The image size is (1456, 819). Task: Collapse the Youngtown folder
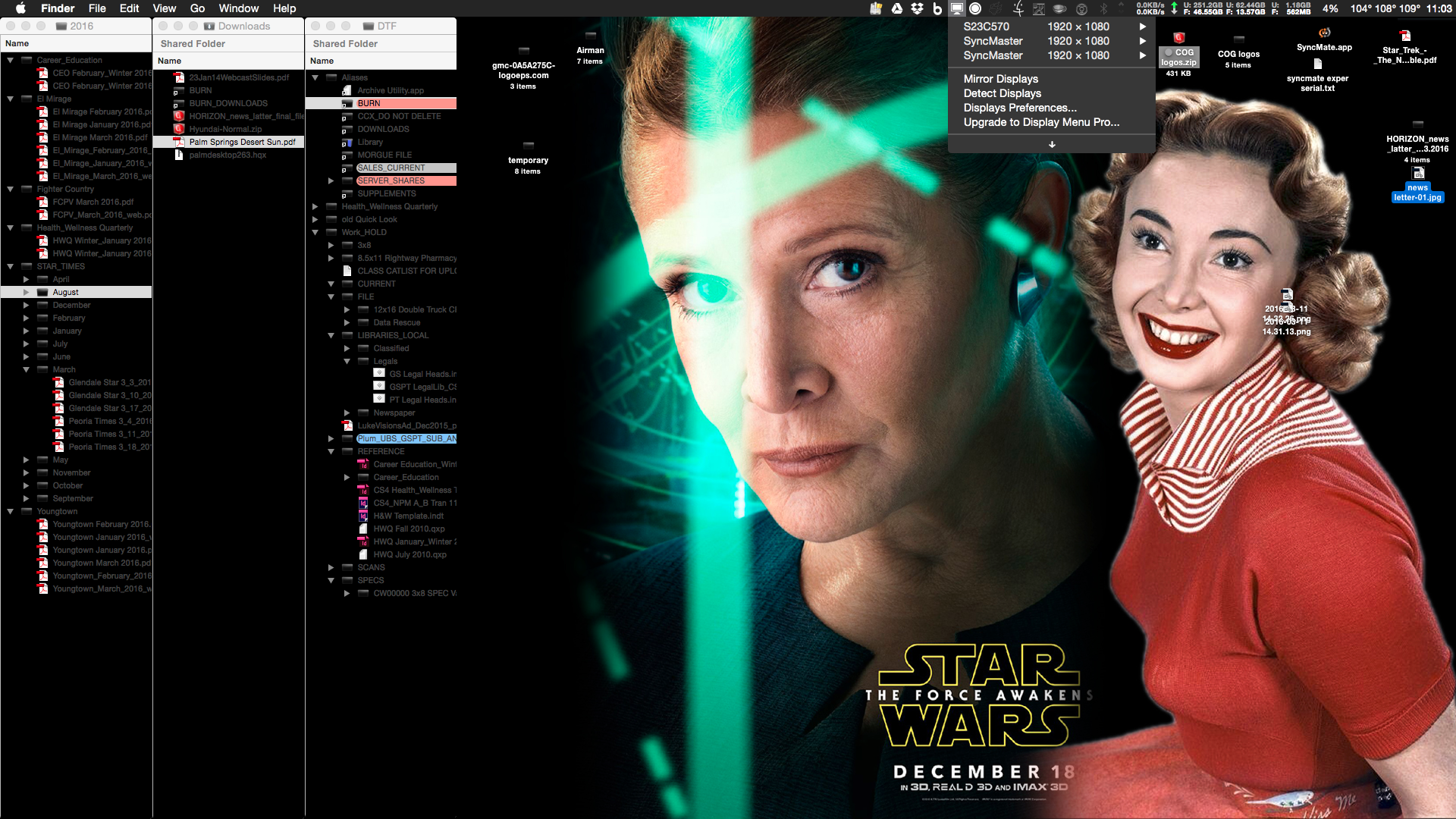pos(11,511)
